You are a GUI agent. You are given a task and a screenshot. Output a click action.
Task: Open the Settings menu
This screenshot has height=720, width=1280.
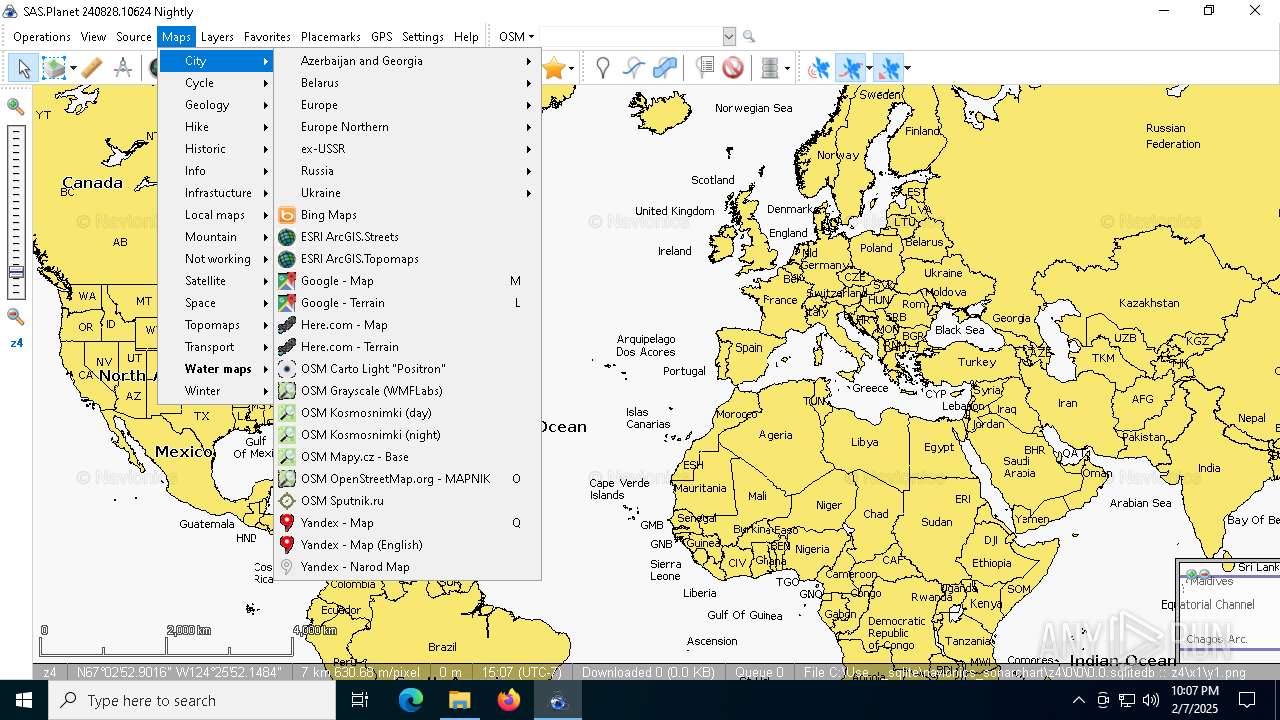pos(423,36)
